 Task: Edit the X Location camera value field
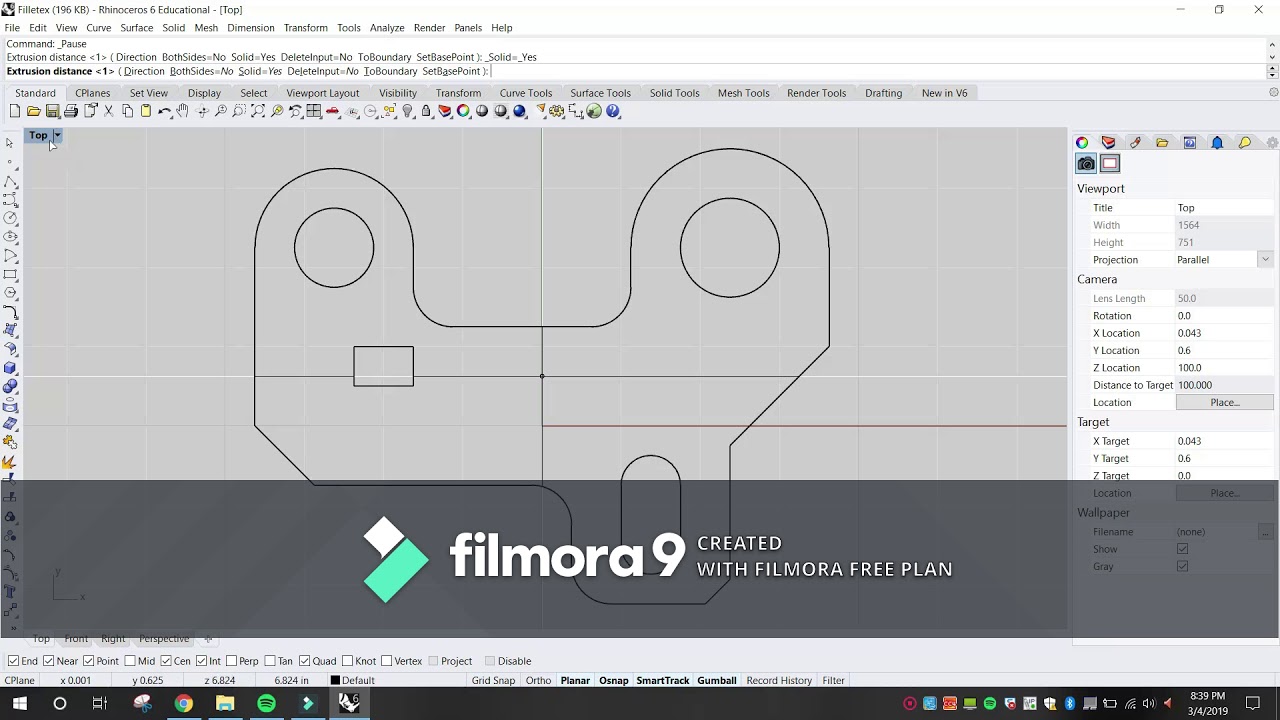click(x=1224, y=333)
